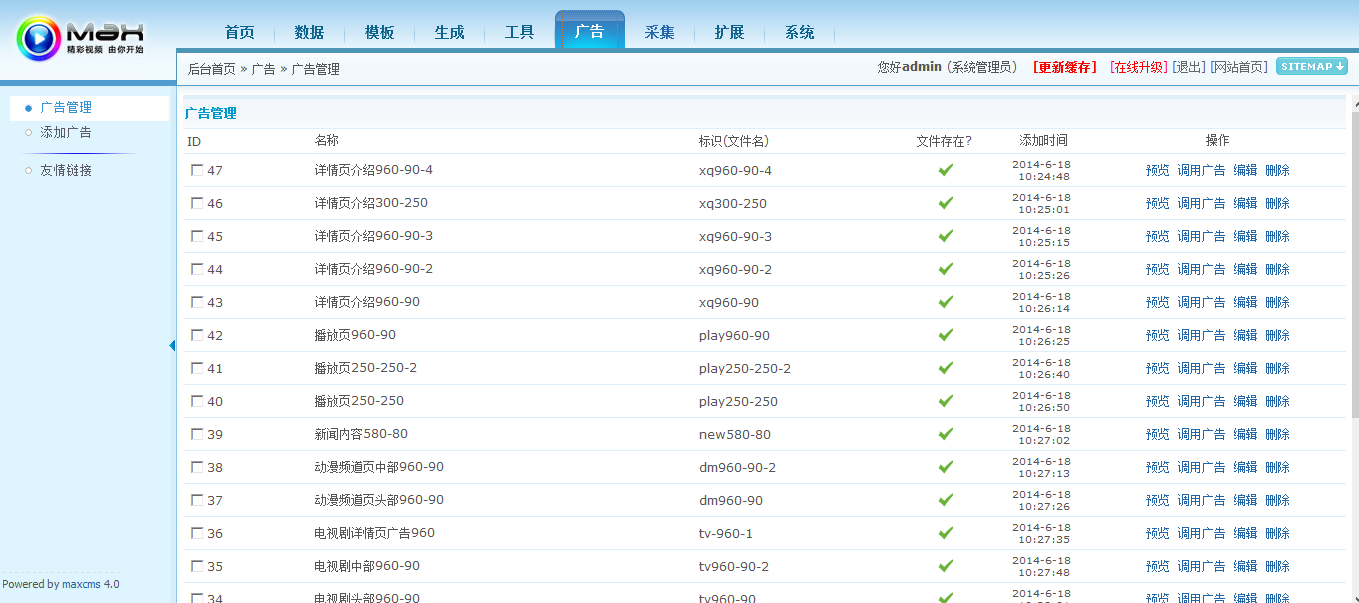Check the checkbox for ad ID 47

tap(196, 170)
